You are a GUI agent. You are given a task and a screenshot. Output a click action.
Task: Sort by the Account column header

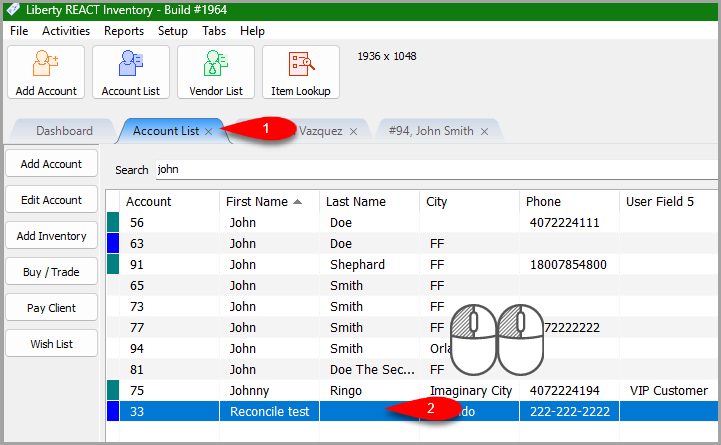pyautogui.click(x=169, y=201)
